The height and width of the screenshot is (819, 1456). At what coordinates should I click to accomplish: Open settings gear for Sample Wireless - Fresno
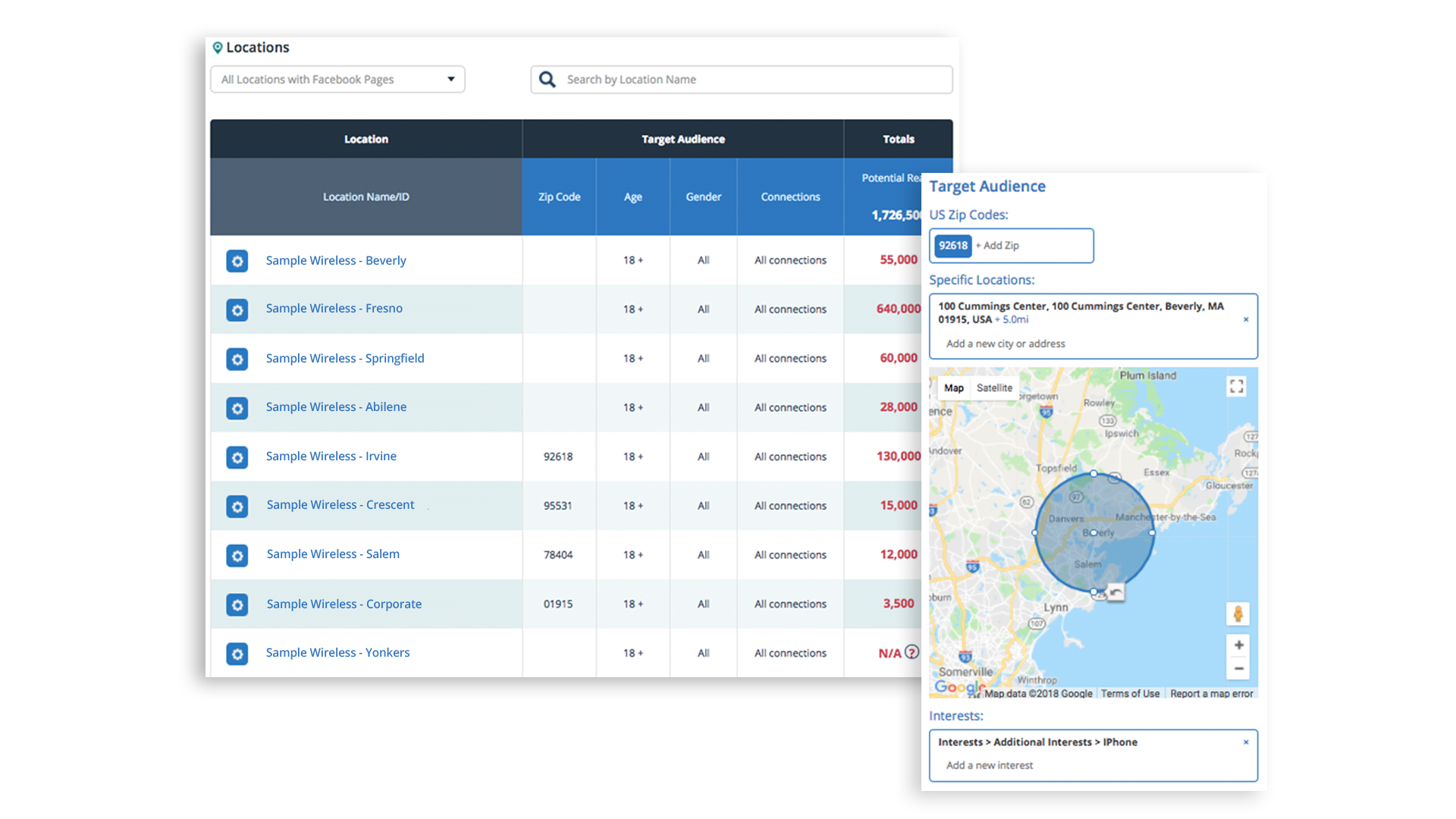(x=237, y=310)
